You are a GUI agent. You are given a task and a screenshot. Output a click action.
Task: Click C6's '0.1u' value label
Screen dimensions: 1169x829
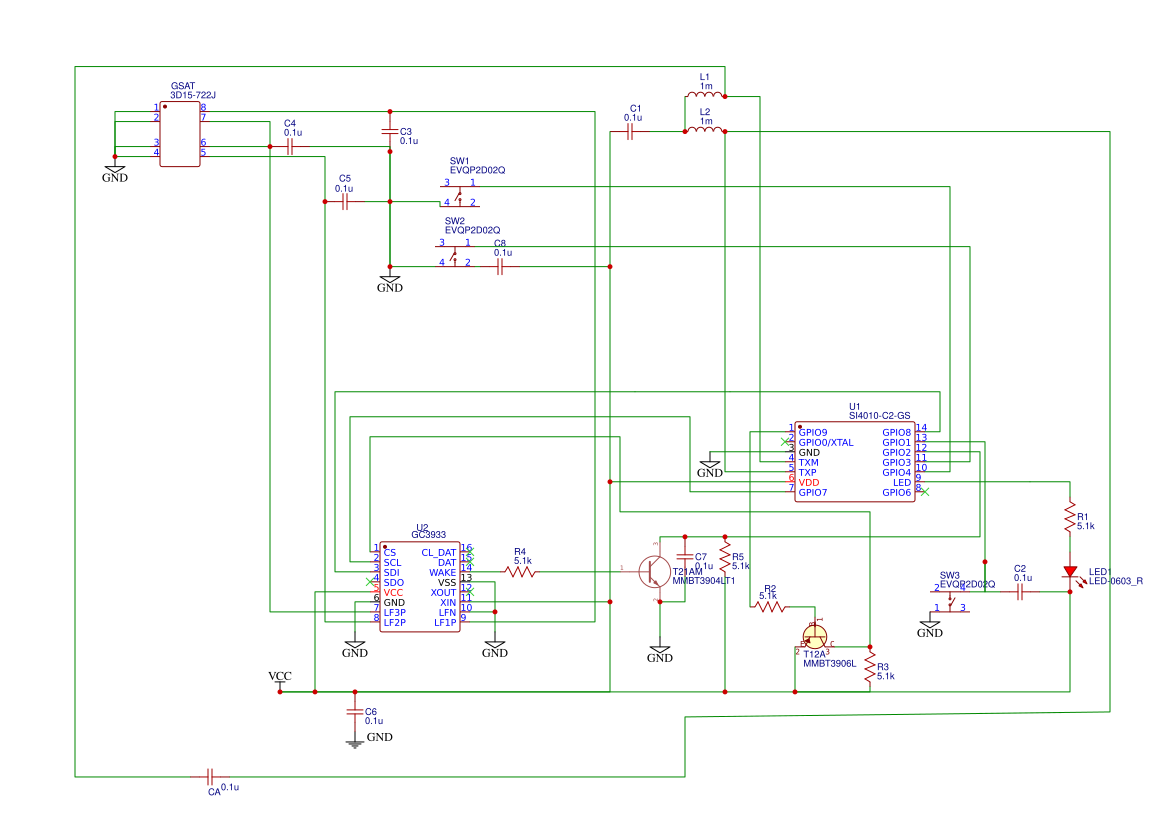[374, 721]
